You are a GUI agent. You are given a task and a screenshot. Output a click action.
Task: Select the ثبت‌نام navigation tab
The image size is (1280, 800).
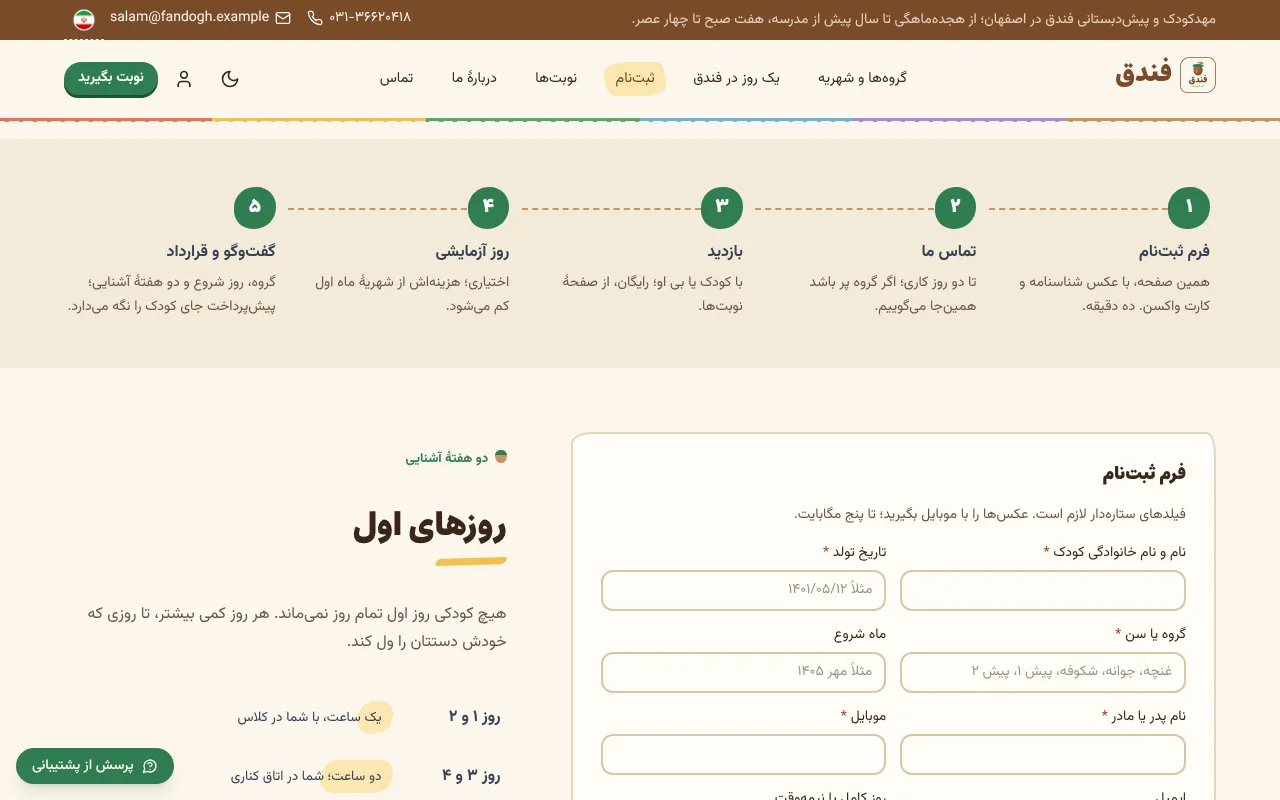coord(635,78)
